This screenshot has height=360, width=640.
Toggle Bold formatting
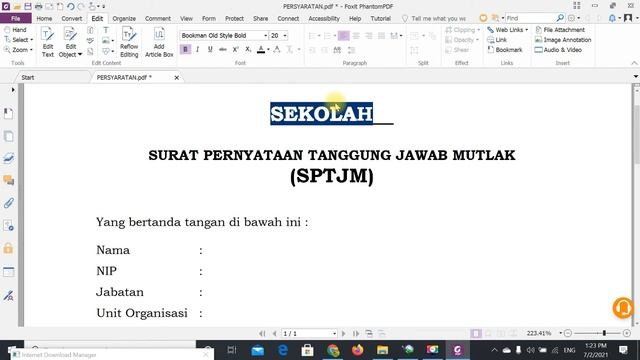tap(185, 49)
